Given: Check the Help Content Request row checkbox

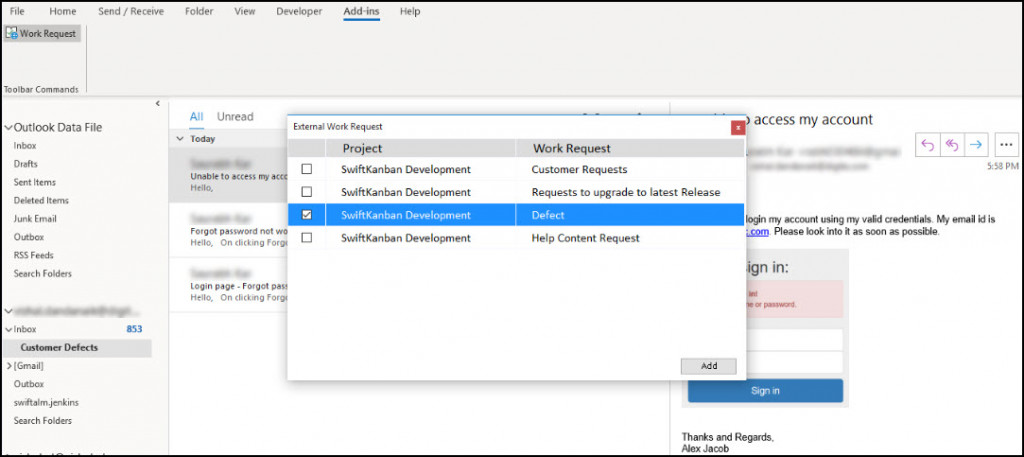Looking at the screenshot, I should coord(306,238).
